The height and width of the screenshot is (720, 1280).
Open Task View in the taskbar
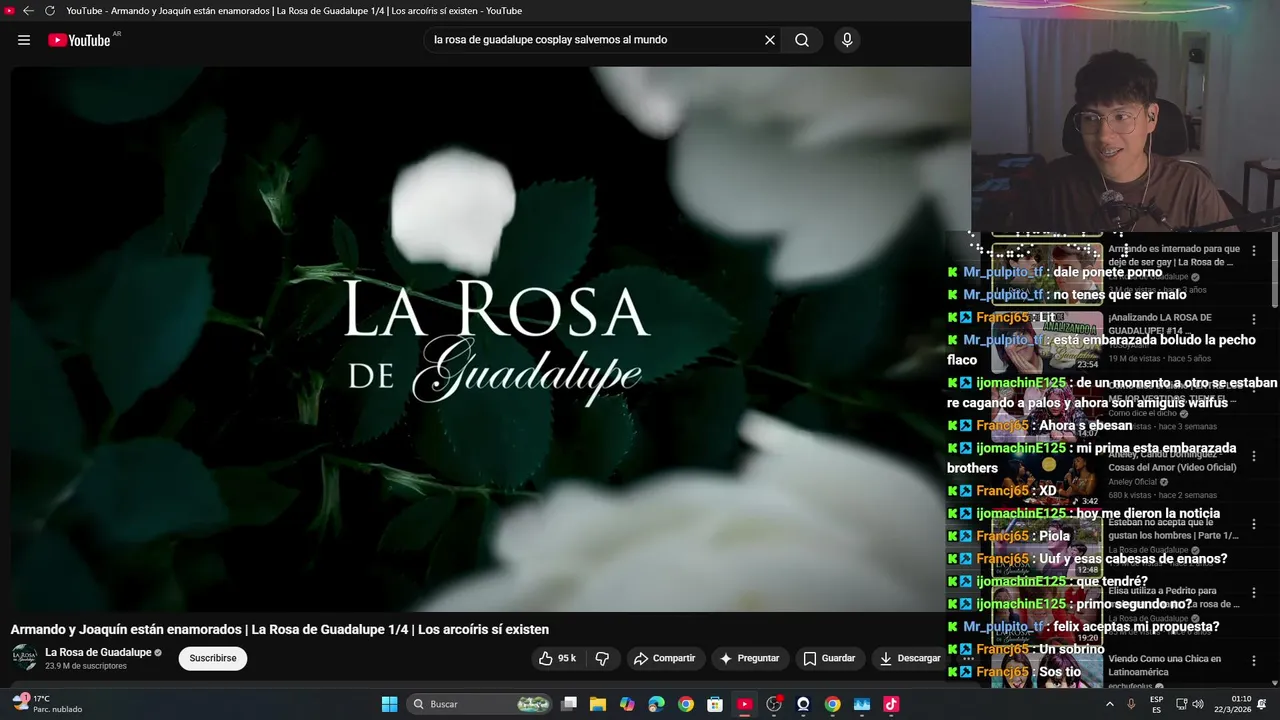point(569,704)
